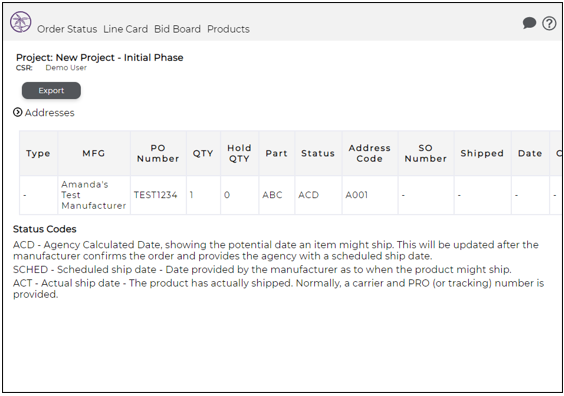This screenshot has width=564, height=396.
Task: Go to the Line Card page
Action: (x=126, y=29)
